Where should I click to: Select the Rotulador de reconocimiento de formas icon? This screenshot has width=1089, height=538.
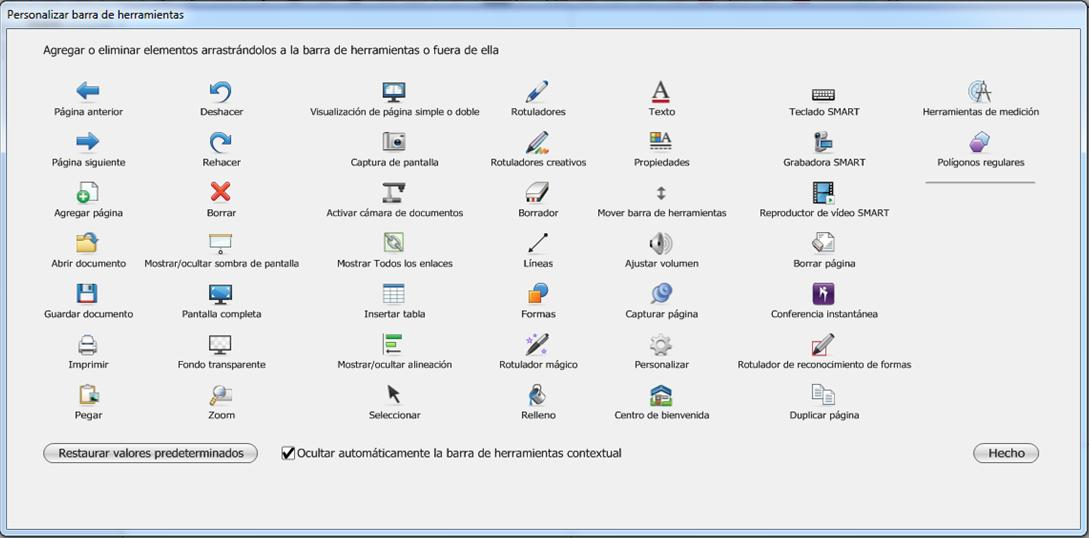[x=823, y=344]
